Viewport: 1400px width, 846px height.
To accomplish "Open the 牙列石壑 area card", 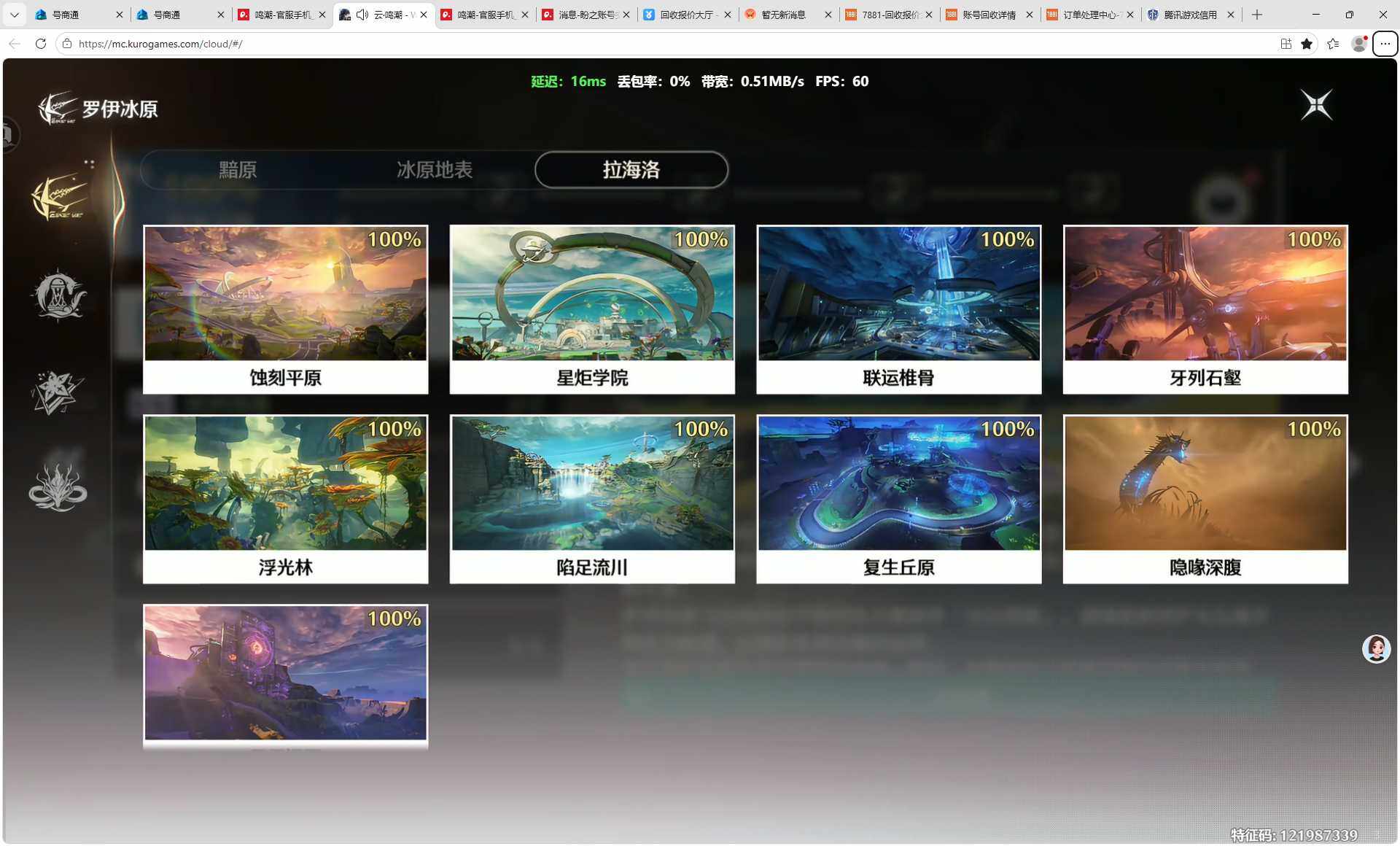I will (x=1205, y=309).
